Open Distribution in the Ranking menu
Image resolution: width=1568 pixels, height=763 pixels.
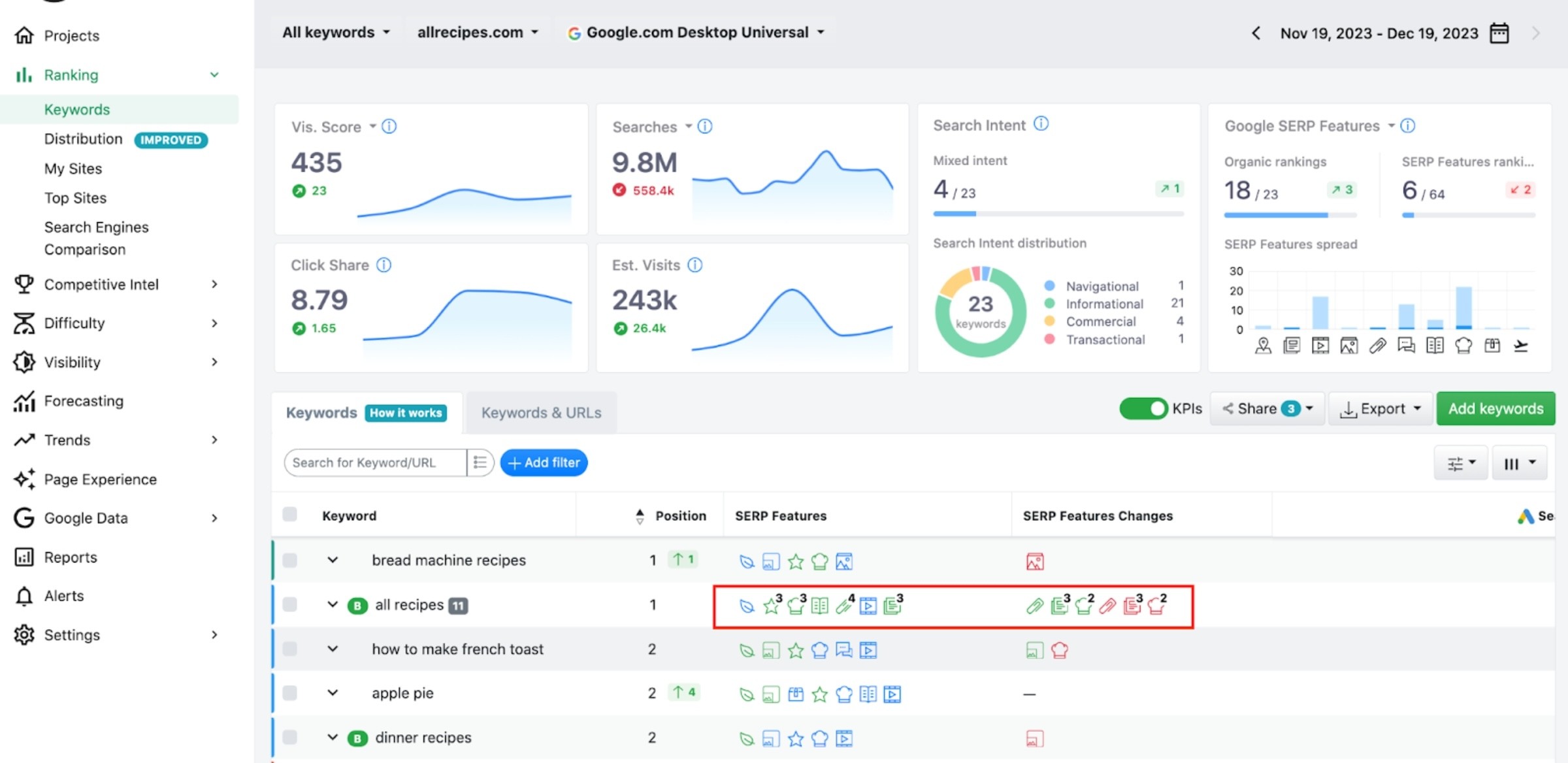83,139
